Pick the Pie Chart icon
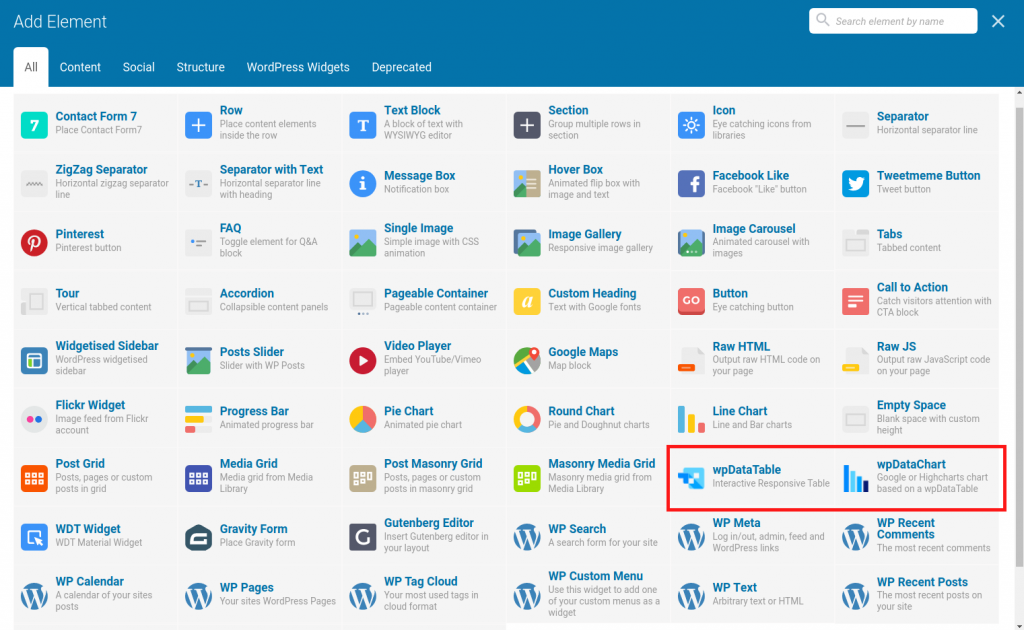 coord(363,418)
